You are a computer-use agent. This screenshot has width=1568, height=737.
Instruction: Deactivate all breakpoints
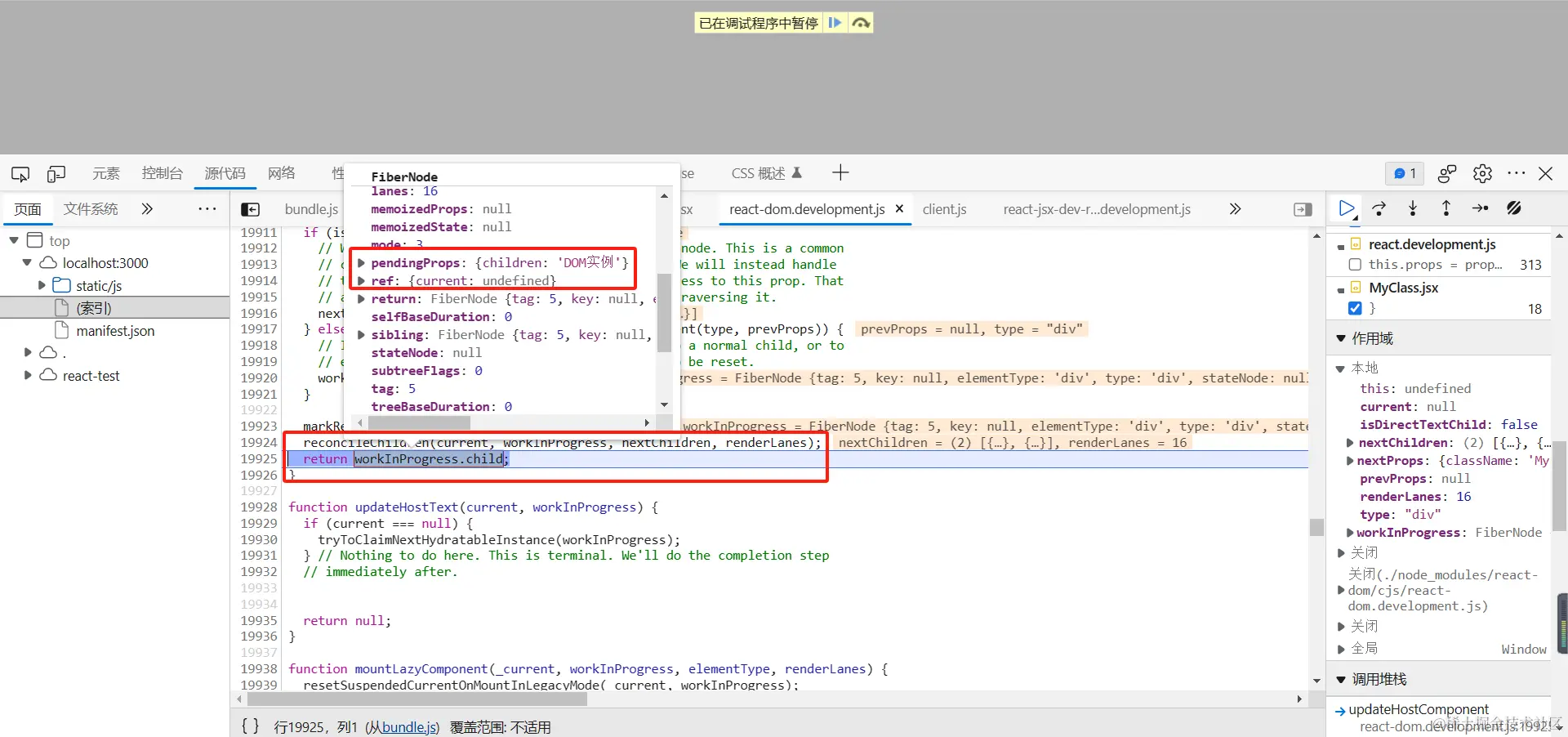click(1514, 209)
